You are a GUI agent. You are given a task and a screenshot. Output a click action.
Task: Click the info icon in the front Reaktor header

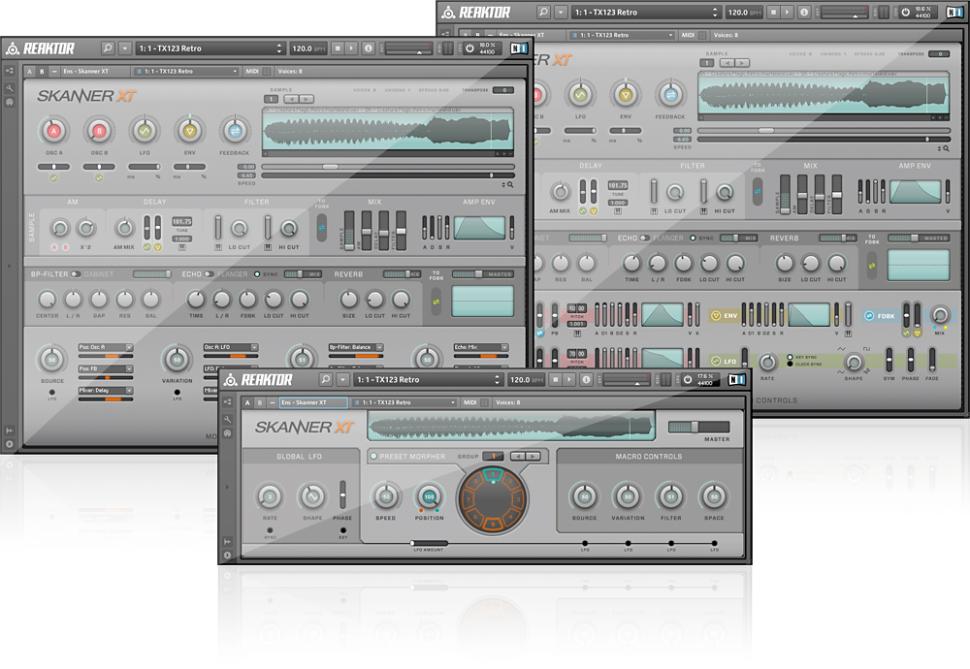point(586,379)
